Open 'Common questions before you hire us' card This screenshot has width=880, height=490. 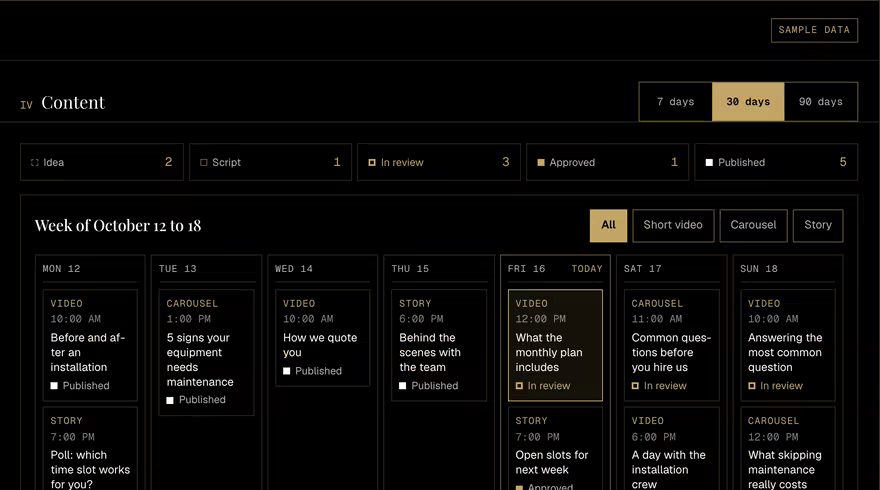point(671,345)
